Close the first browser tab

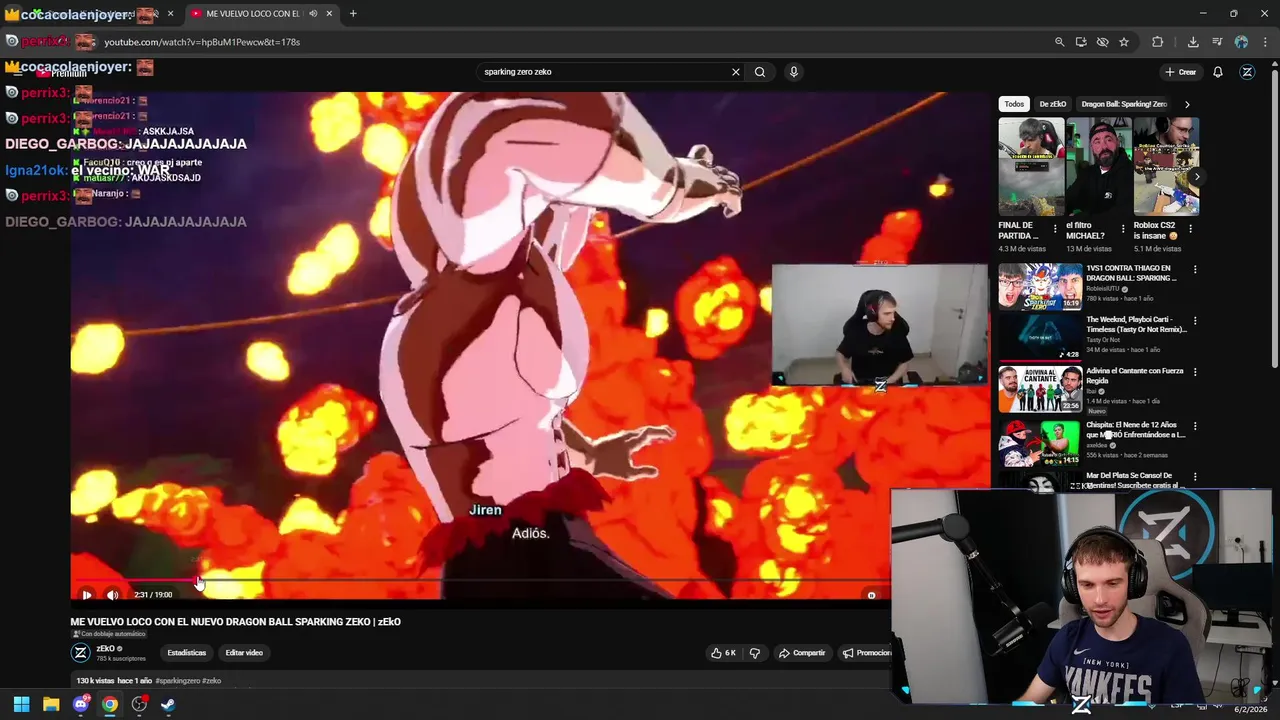(171, 14)
